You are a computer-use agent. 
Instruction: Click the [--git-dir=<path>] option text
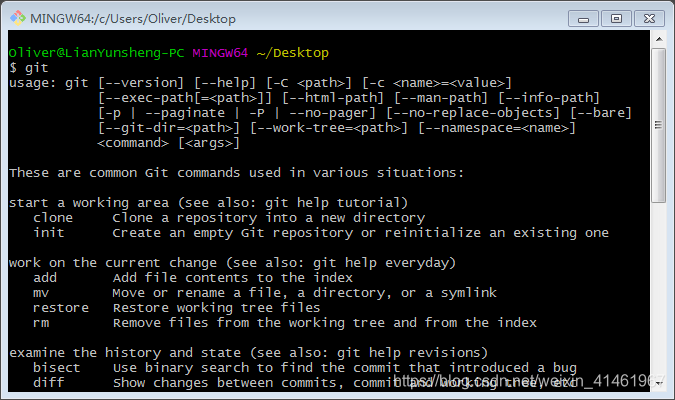[169, 128]
